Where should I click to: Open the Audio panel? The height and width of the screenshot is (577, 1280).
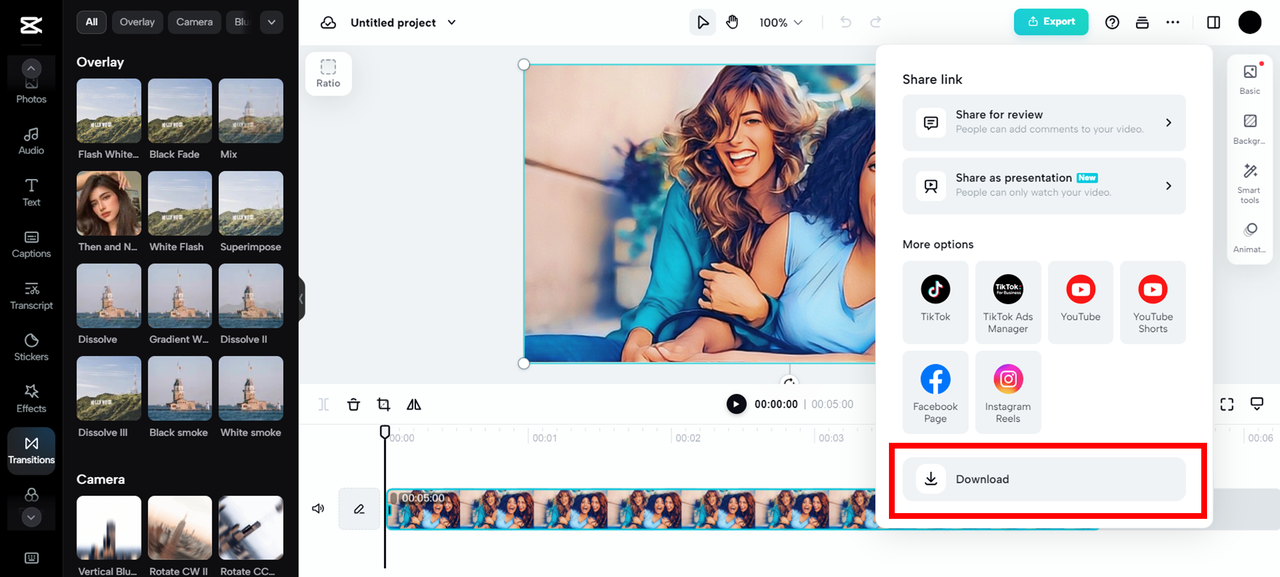[x=31, y=141]
